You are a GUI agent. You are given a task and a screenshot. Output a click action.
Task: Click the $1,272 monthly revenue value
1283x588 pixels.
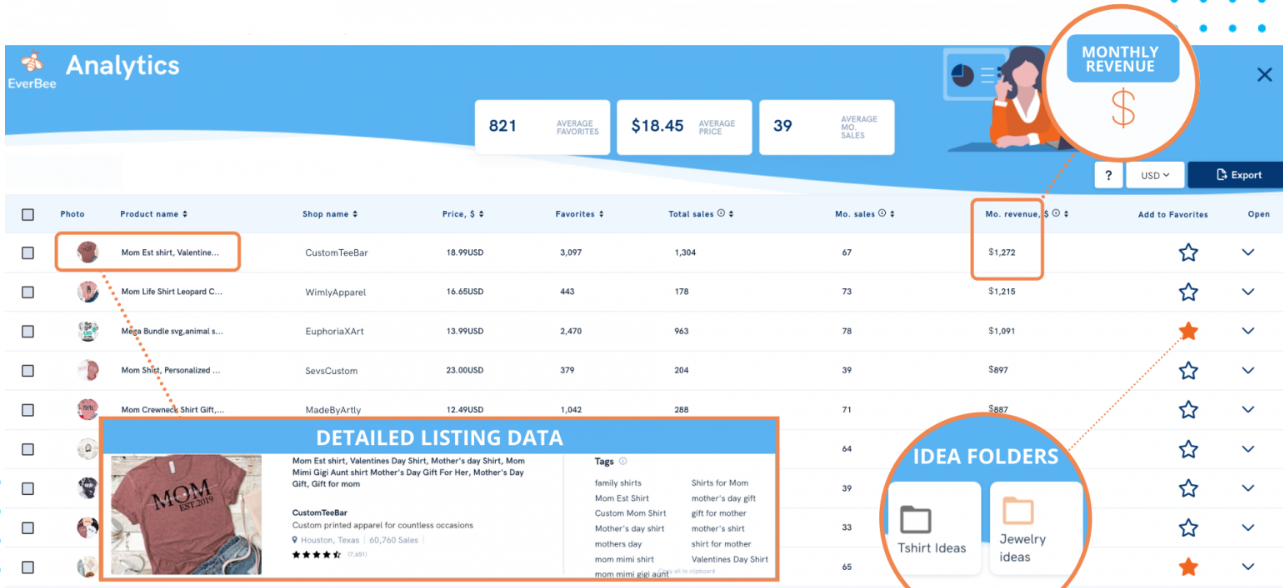[x=1002, y=252]
